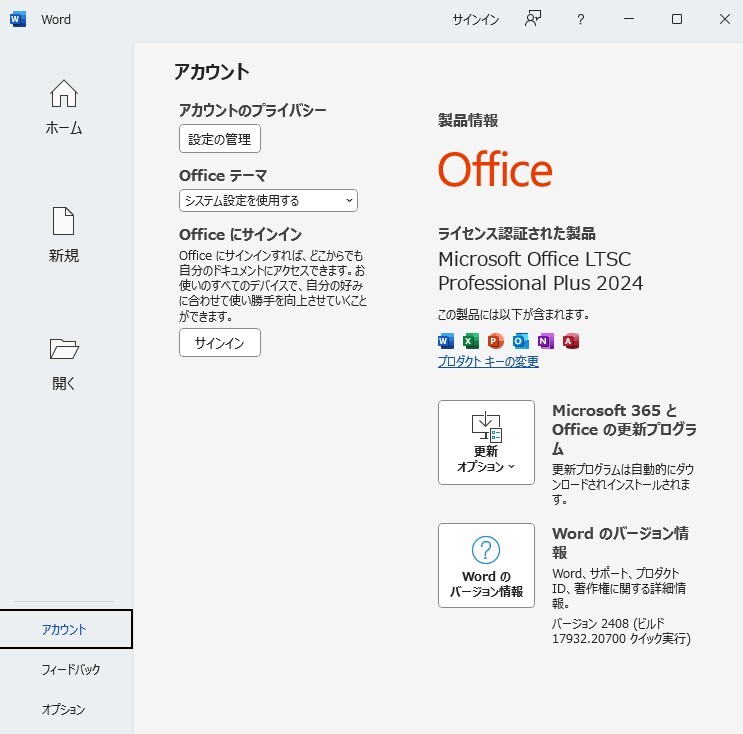Click the PowerPoint product icon
Viewport: 743px width, 734px height.
496,341
